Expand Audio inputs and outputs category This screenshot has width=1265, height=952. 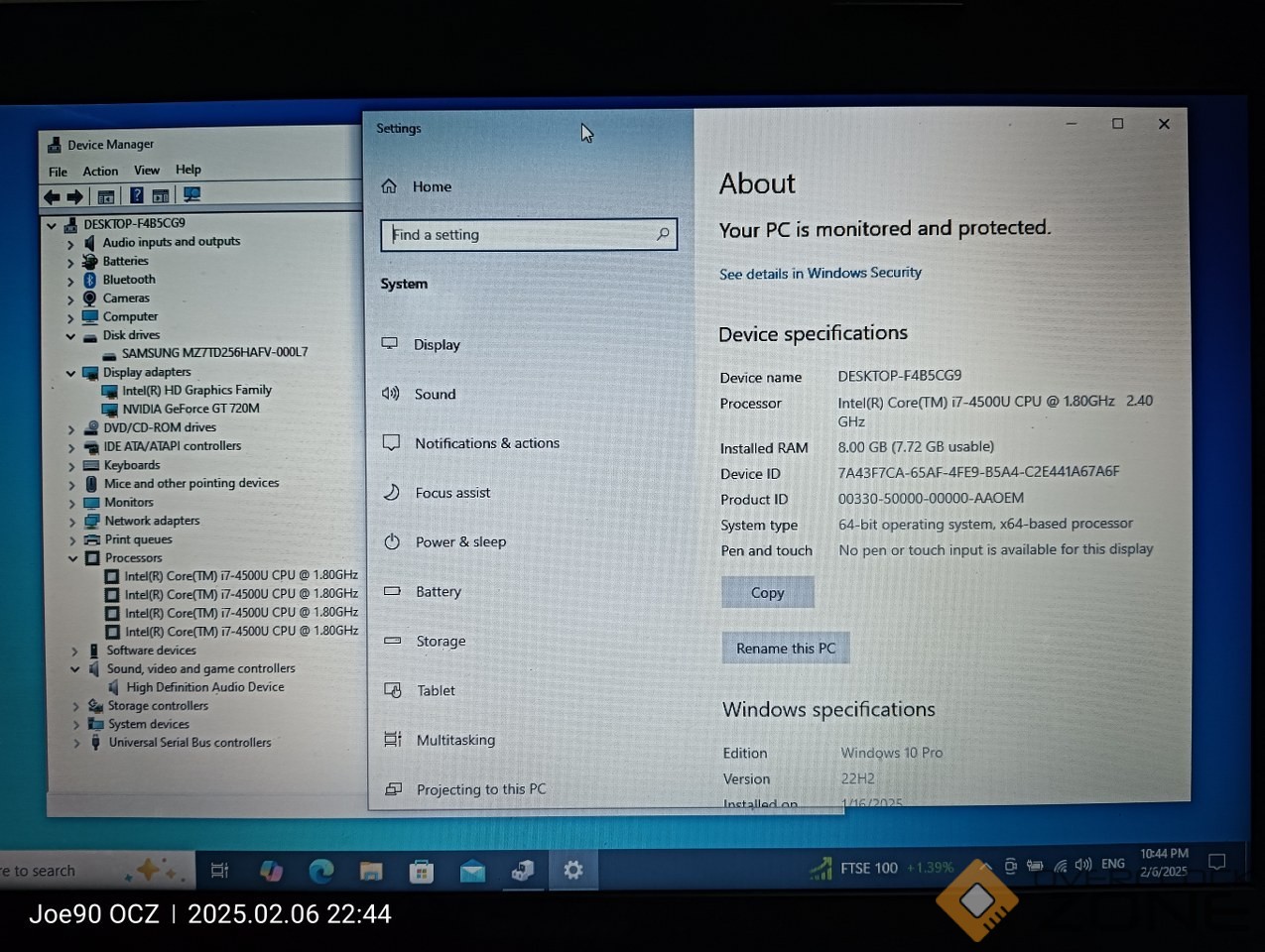click(70, 244)
